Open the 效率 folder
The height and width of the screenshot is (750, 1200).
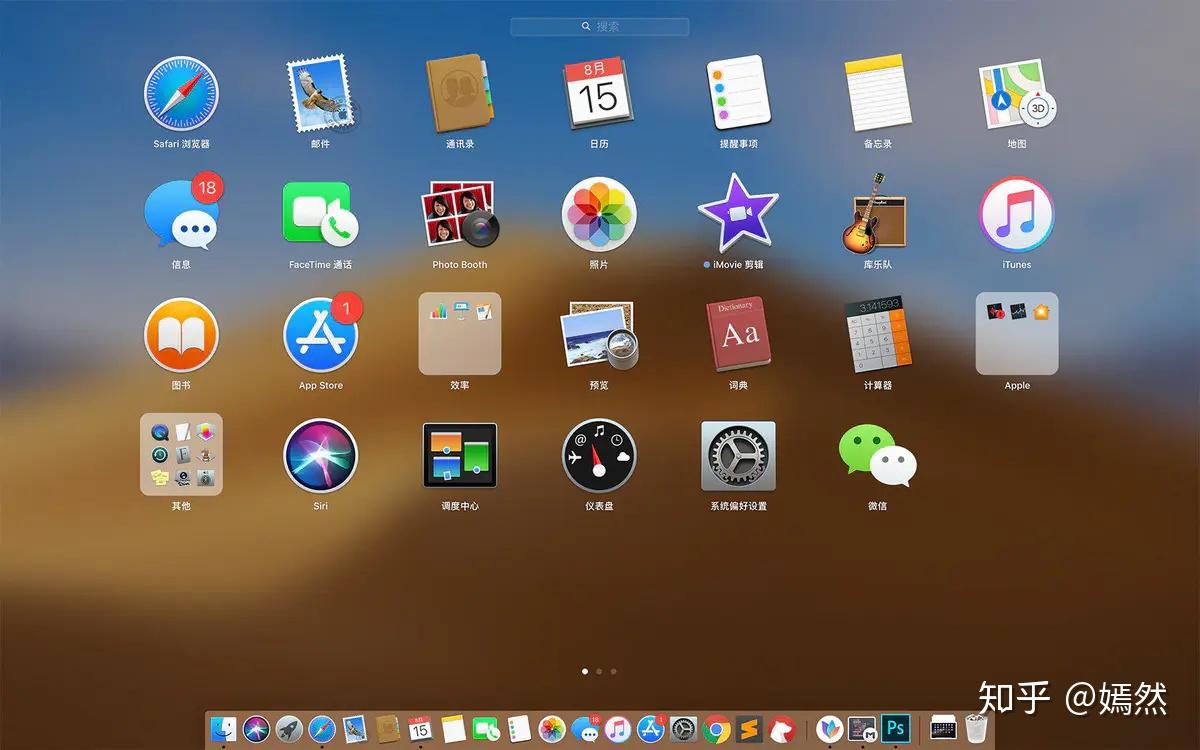tap(459, 334)
